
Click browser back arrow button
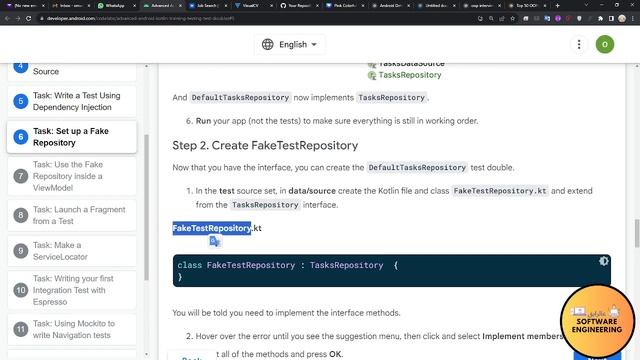(7, 18)
